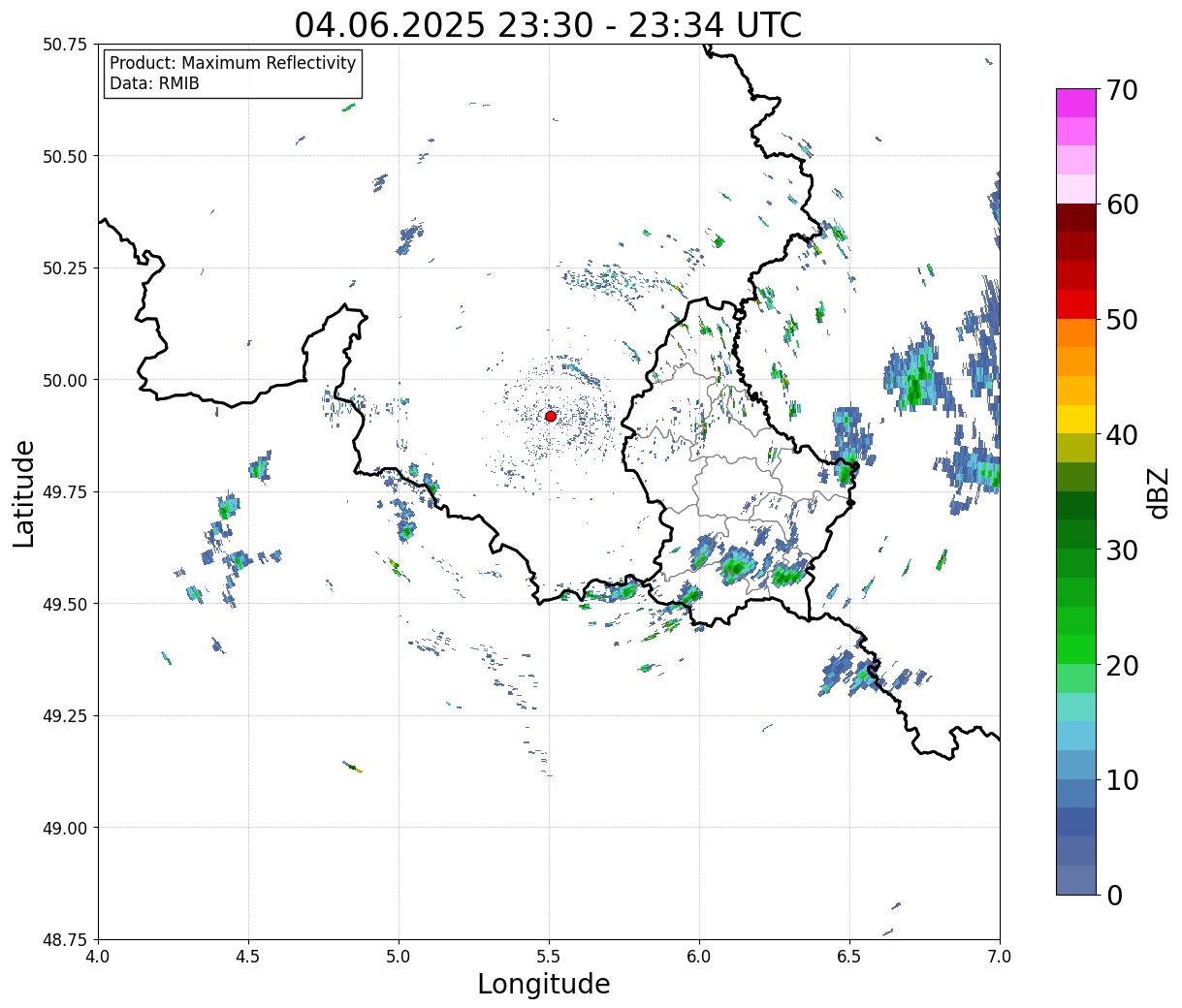Click the red radar location marker

pyautogui.click(x=550, y=416)
